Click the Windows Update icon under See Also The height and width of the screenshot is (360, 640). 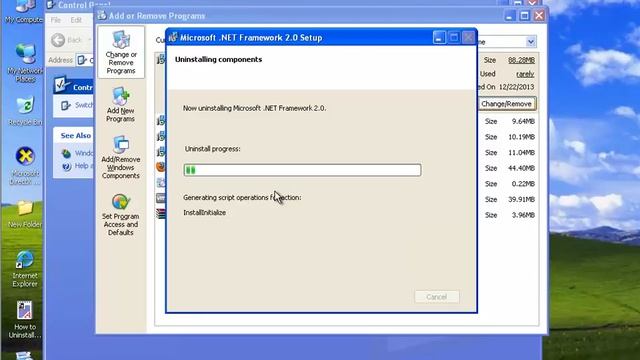tap(66, 153)
